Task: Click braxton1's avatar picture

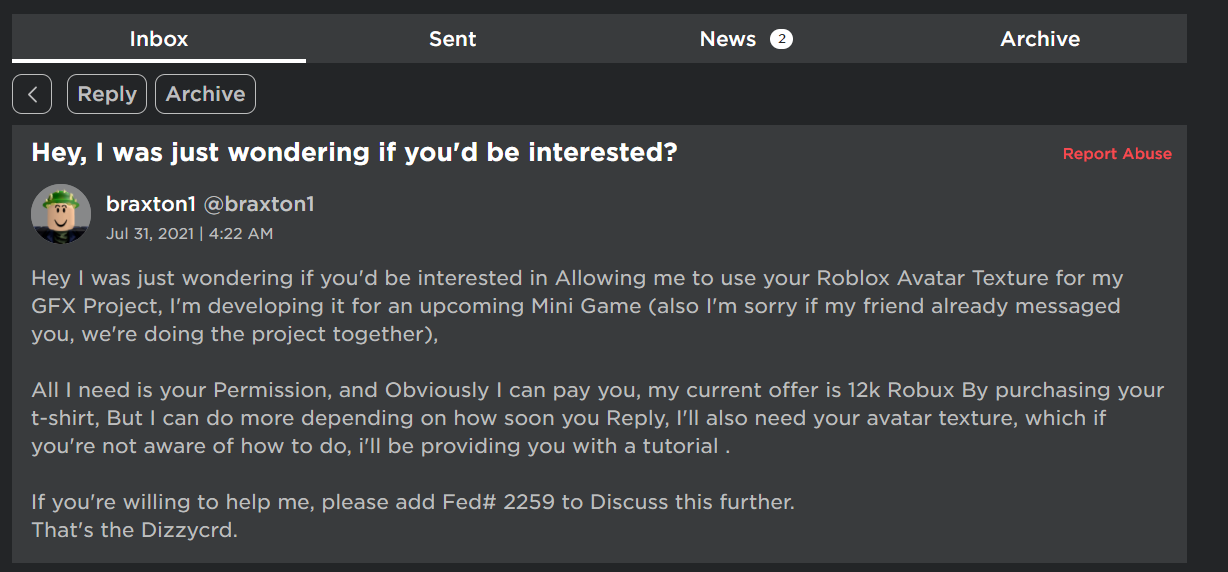Action: 61,214
